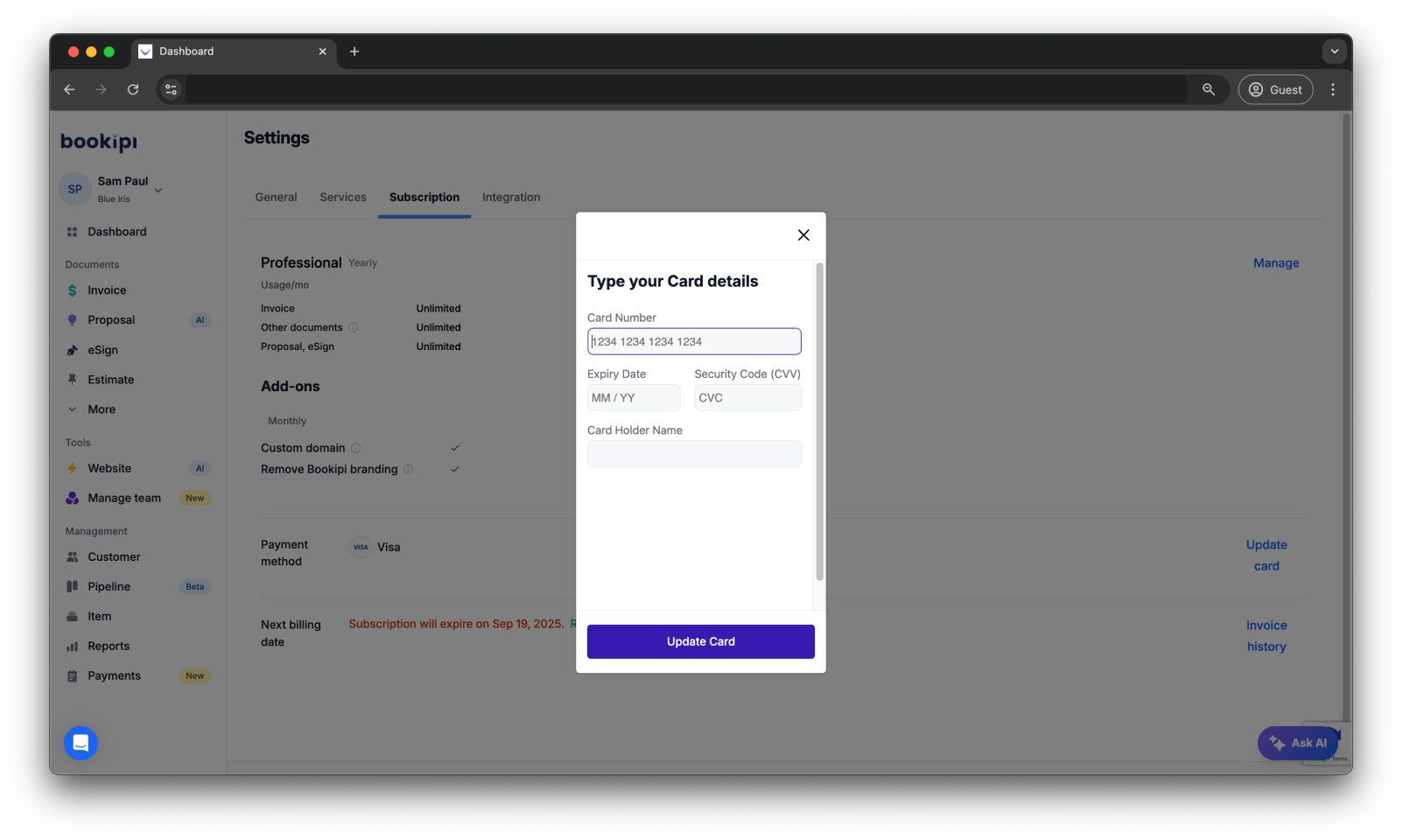The image size is (1403, 840).
Task: Click the Update Card button
Action: (700, 640)
